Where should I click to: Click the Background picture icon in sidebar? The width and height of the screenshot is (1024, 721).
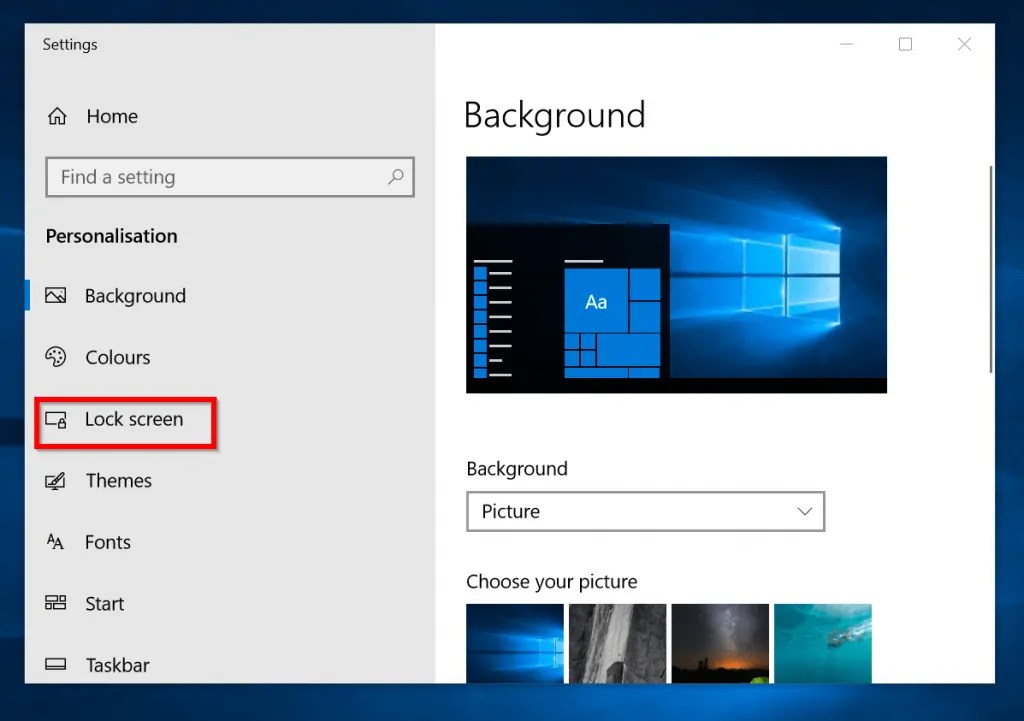click(x=57, y=296)
